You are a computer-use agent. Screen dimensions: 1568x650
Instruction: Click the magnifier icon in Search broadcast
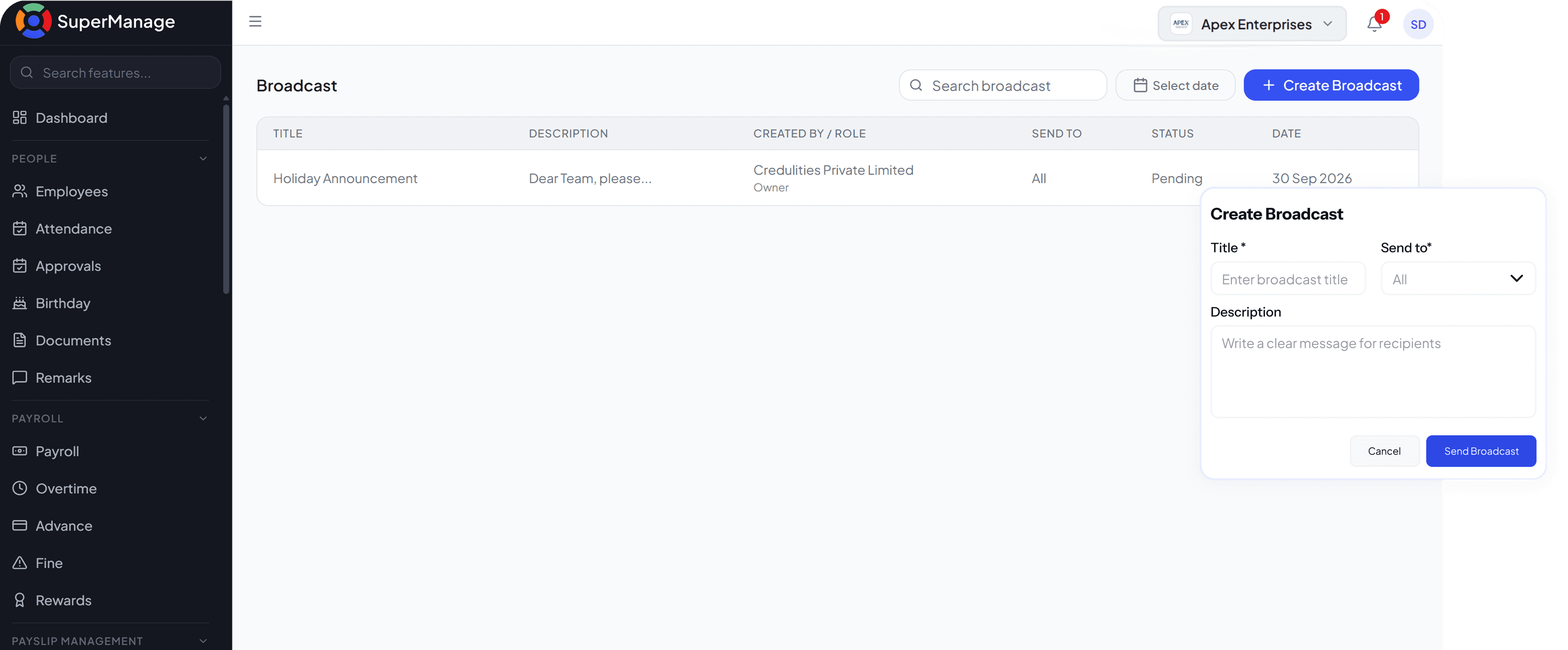915,85
